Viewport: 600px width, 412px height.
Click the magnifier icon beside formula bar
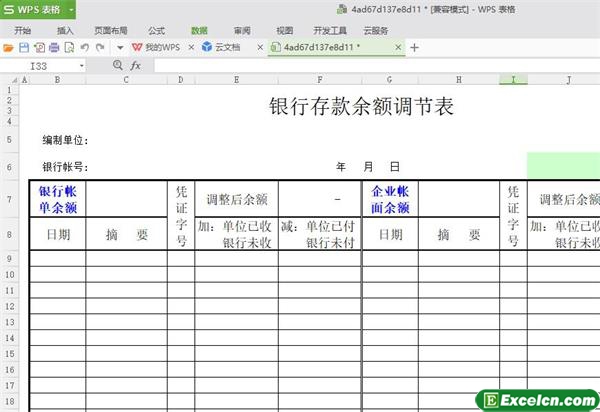coord(118,65)
